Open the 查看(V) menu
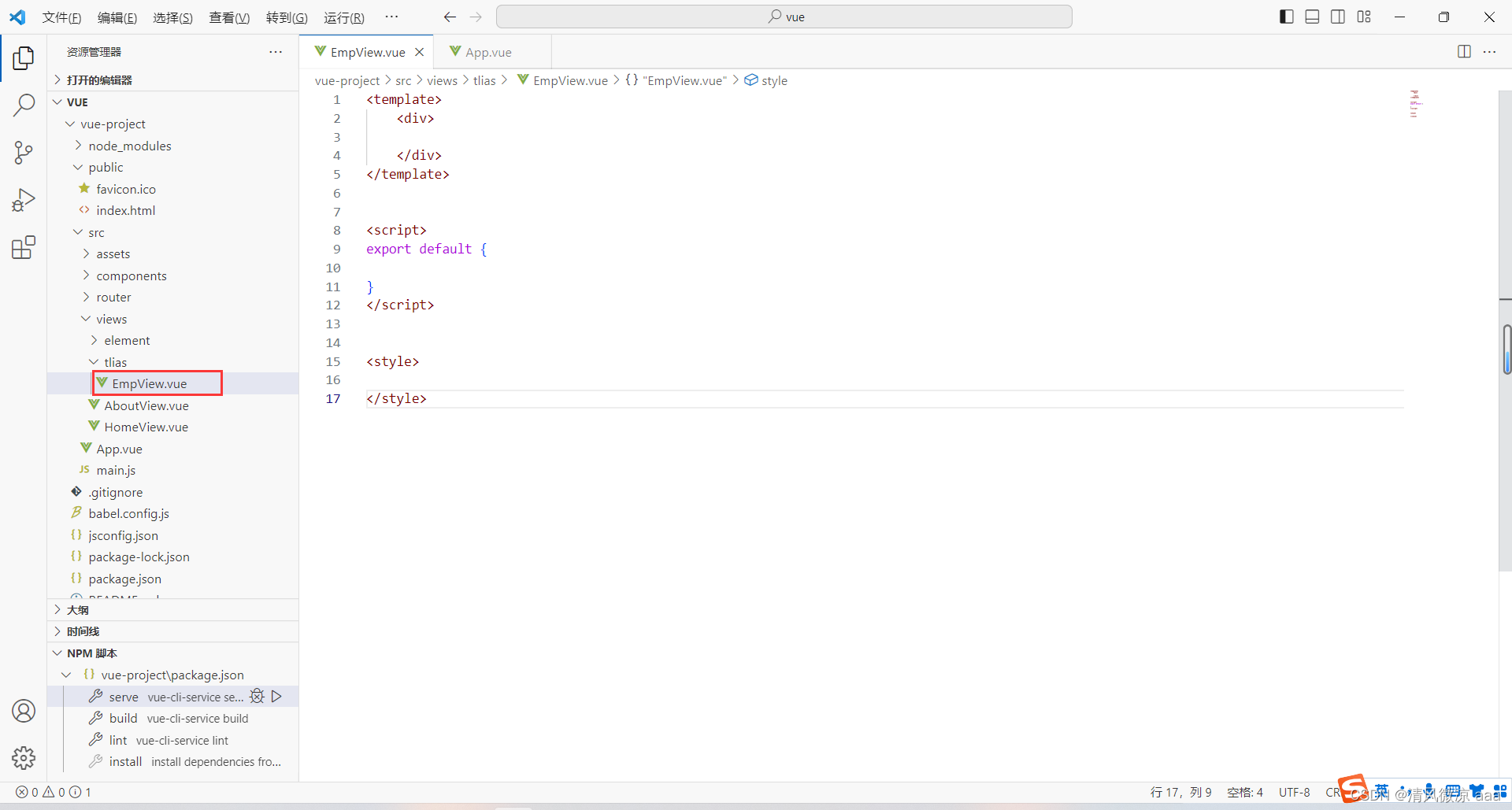 click(x=229, y=17)
